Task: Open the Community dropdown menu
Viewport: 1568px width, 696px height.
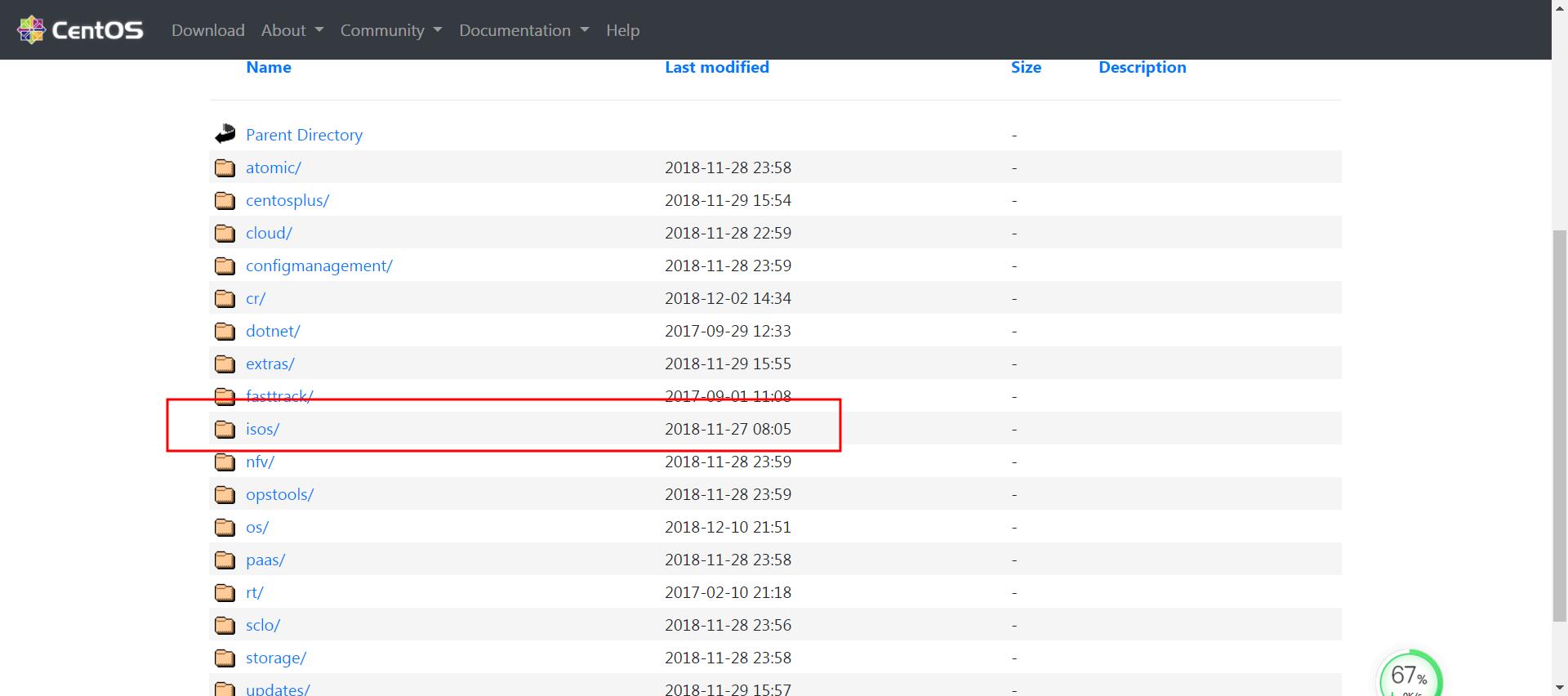Action: click(390, 30)
